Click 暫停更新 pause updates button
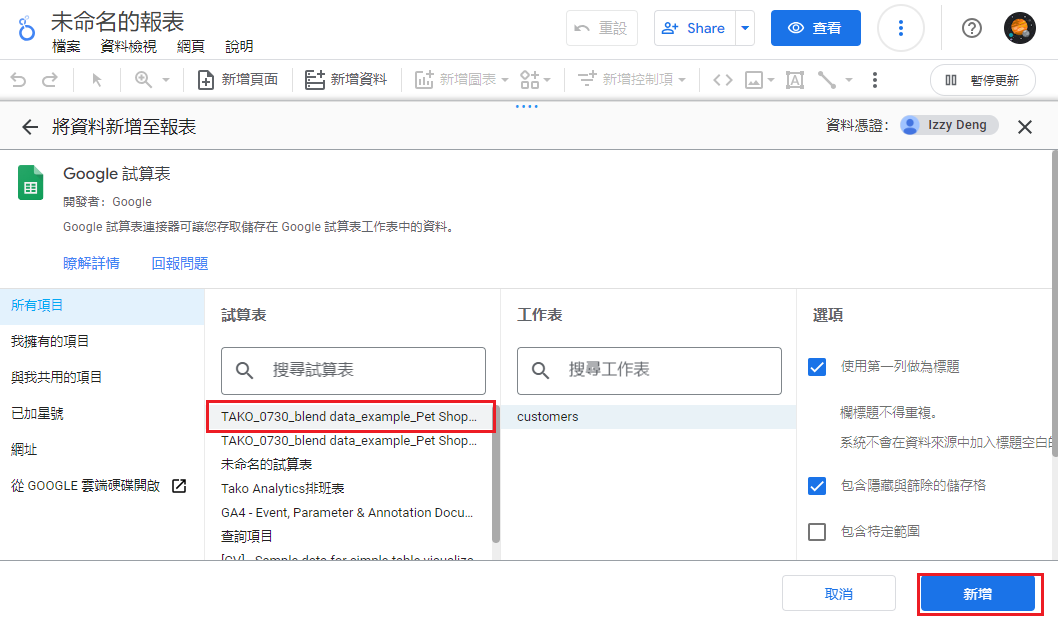The image size is (1058, 621). [x=982, y=80]
